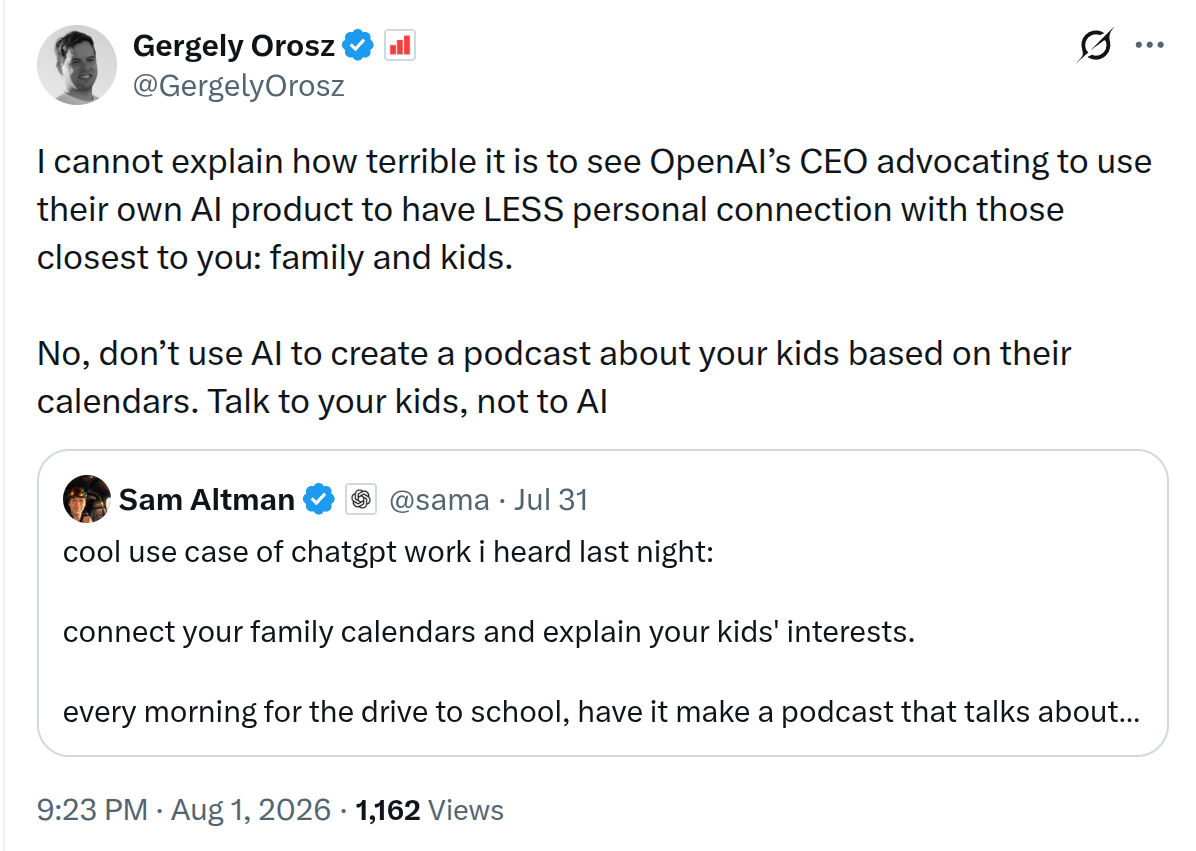The height and width of the screenshot is (851, 1196).
Task: Click Sam Altman's blue verified checkmark
Action: 319,499
